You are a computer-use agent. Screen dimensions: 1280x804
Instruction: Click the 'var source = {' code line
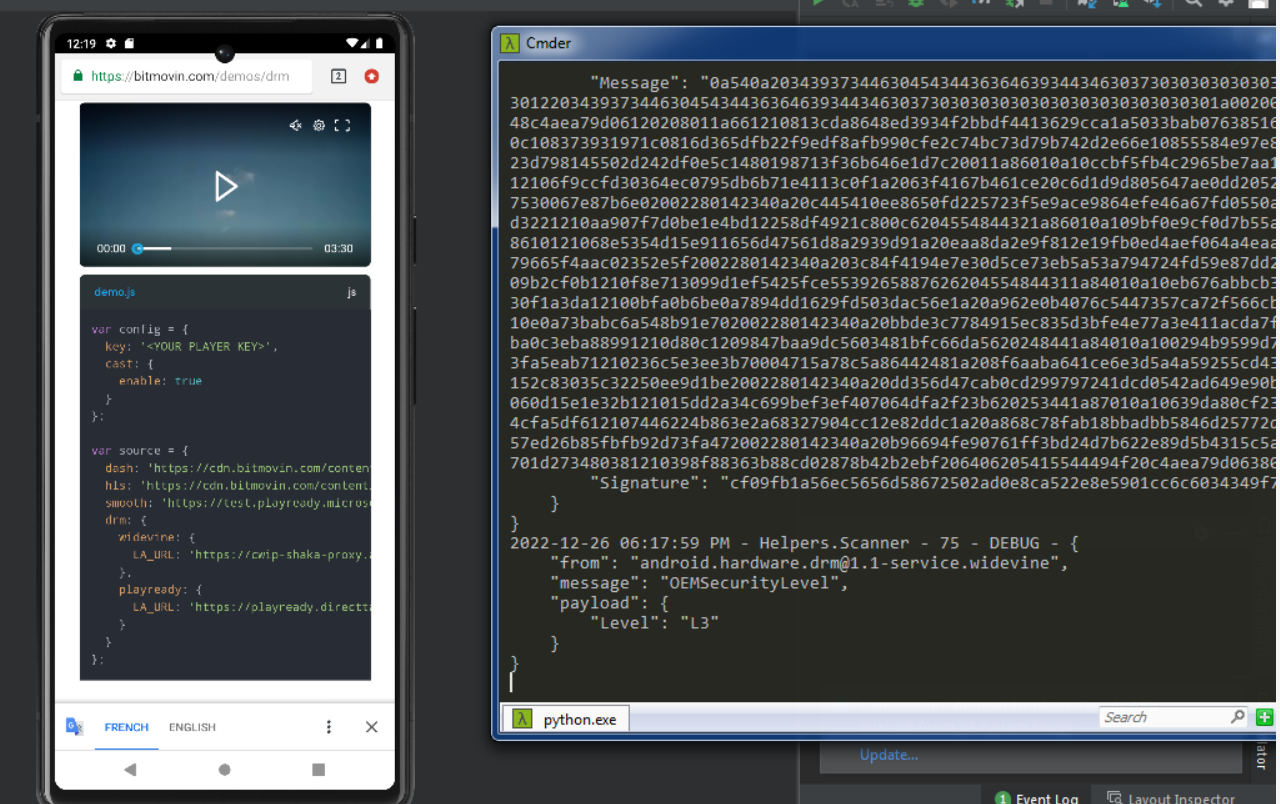(140, 451)
